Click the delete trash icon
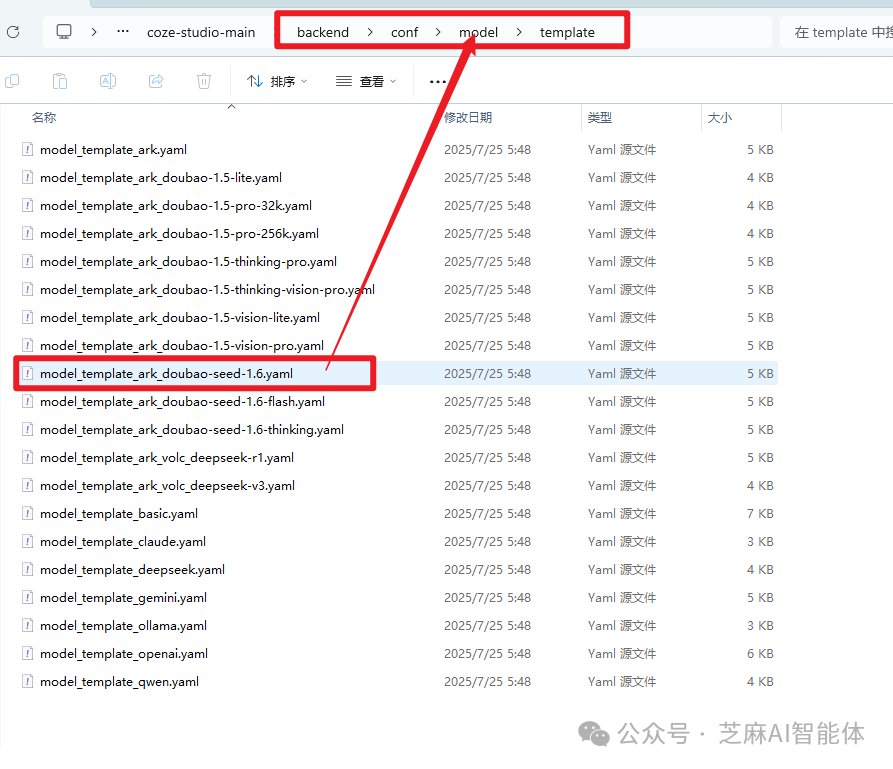 (x=204, y=81)
